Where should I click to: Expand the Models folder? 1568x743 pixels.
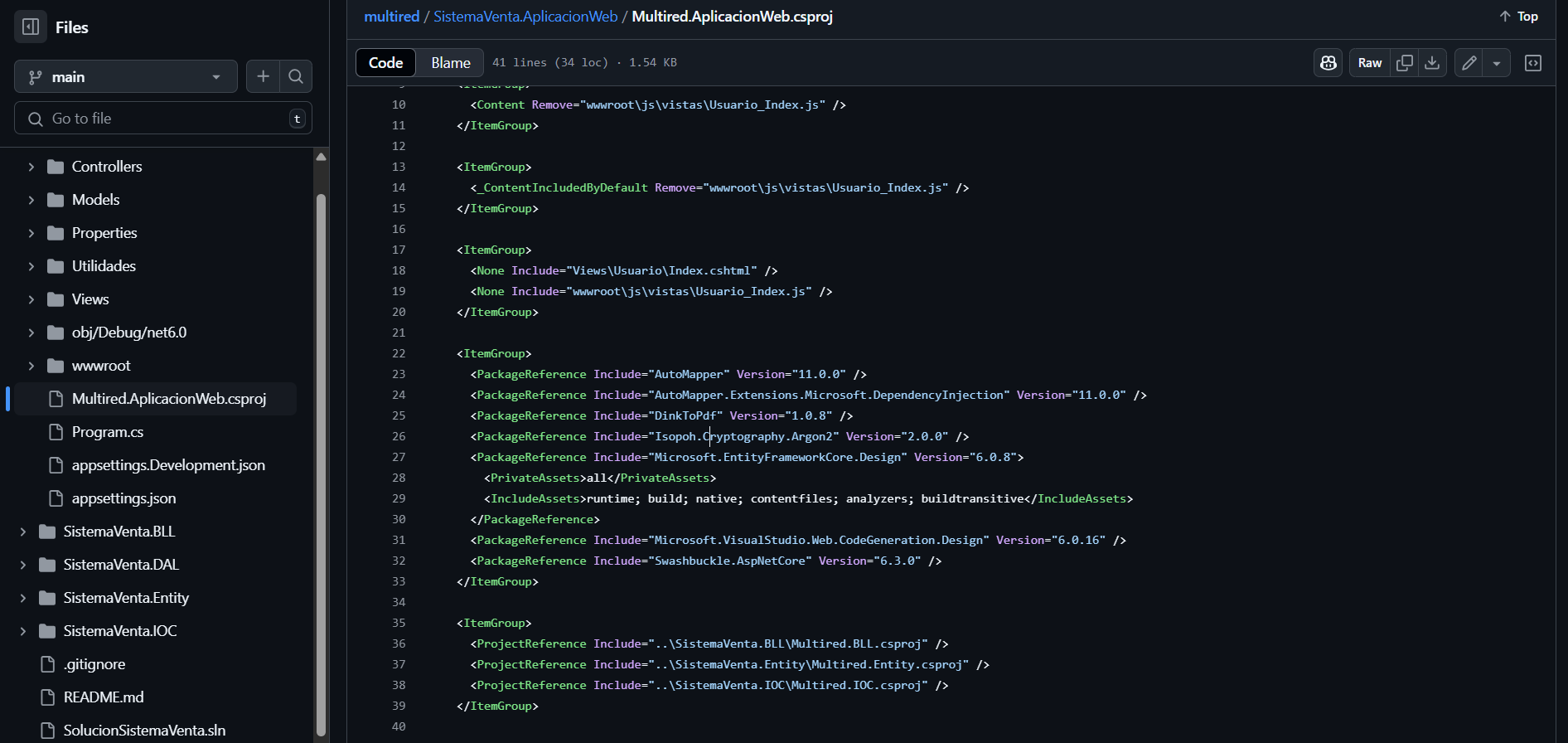31,200
